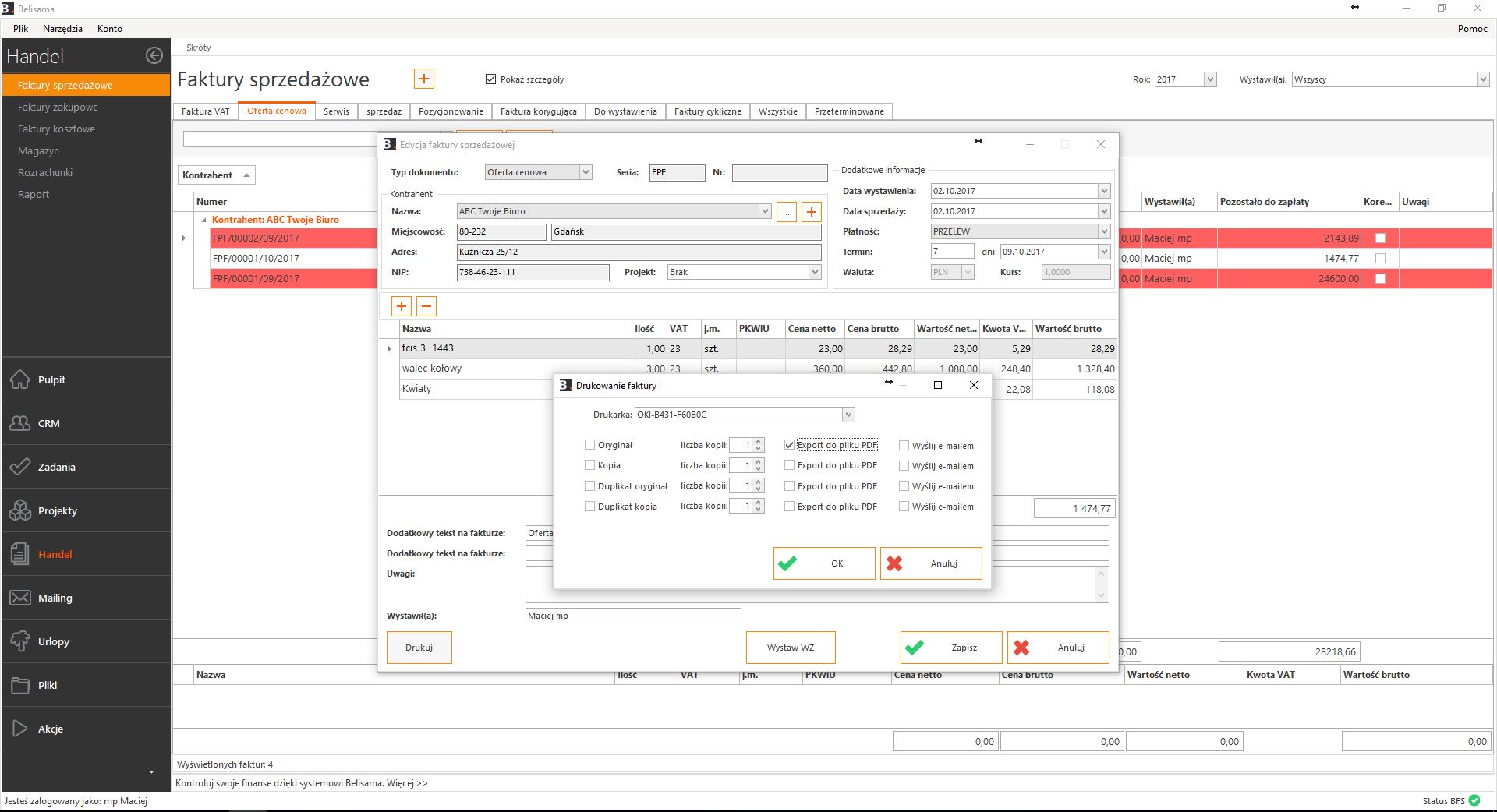The width and height of the screenshot is (1497, 812).
Task: Click Anuluj in the print dialog
Action: (x=931, y=563)
